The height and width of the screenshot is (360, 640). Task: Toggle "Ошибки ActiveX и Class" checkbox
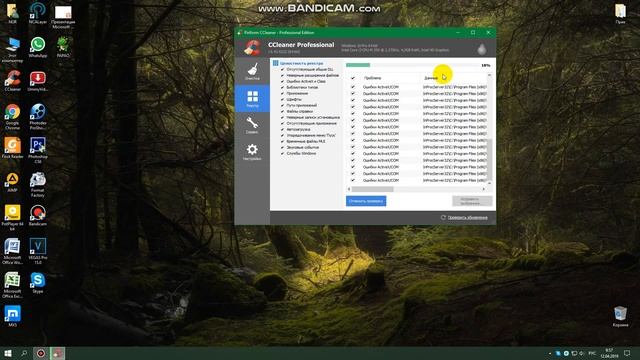click(282, 81)
